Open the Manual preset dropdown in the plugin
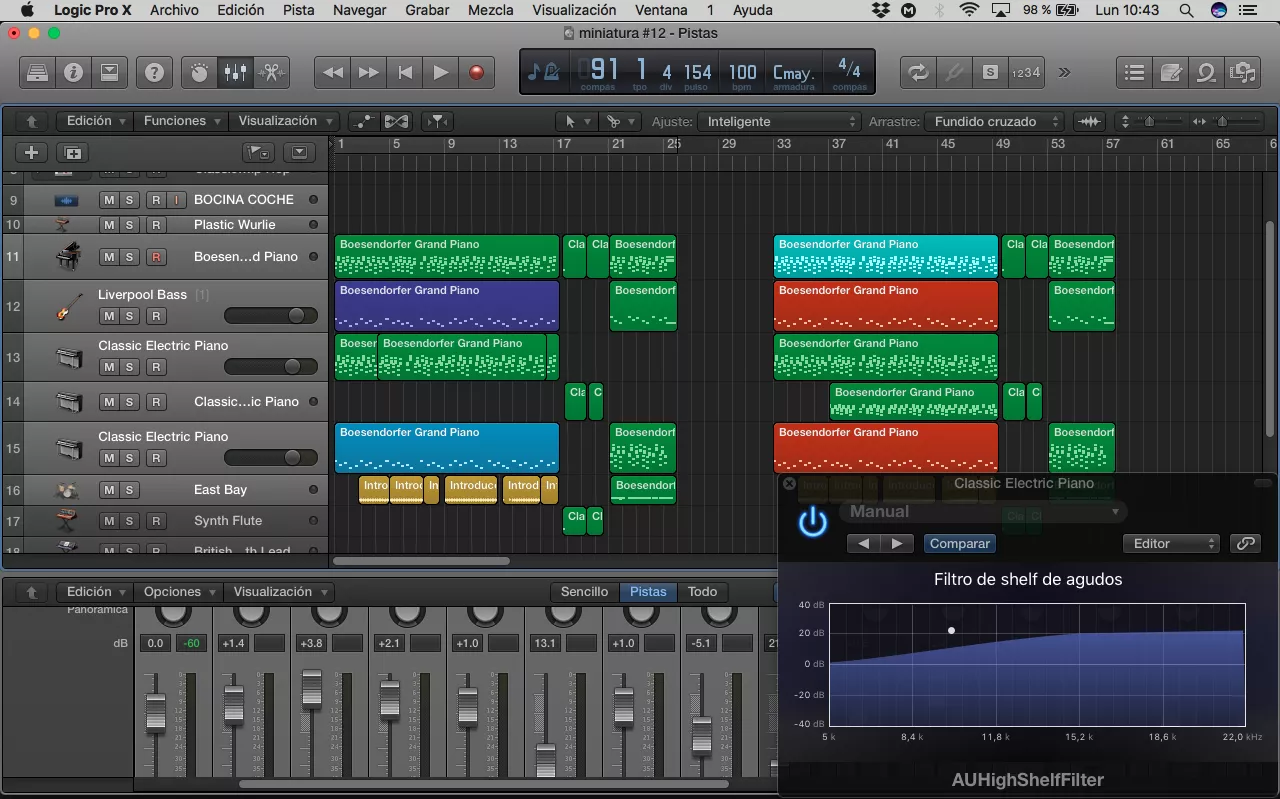Screen dimensions: 1280x799 point(983,512)
